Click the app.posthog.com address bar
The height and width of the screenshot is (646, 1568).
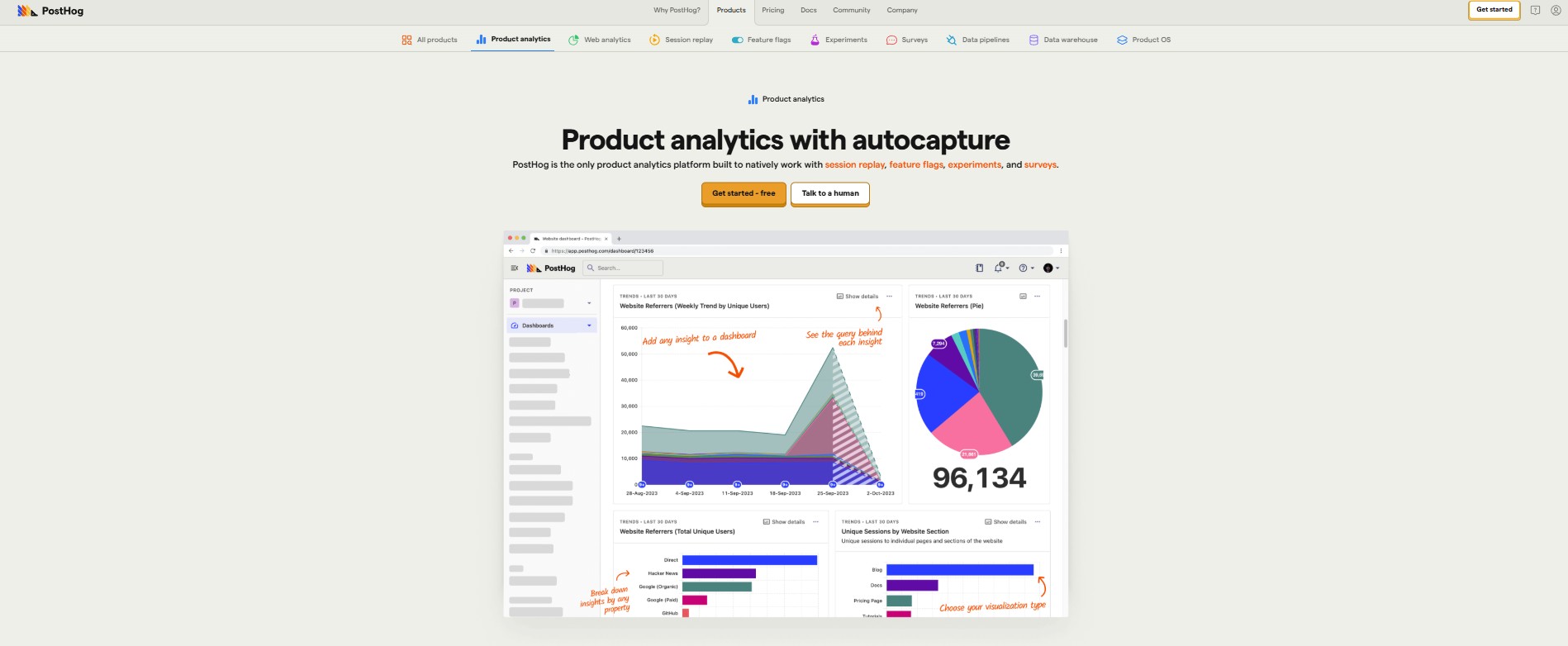(796, 250)
